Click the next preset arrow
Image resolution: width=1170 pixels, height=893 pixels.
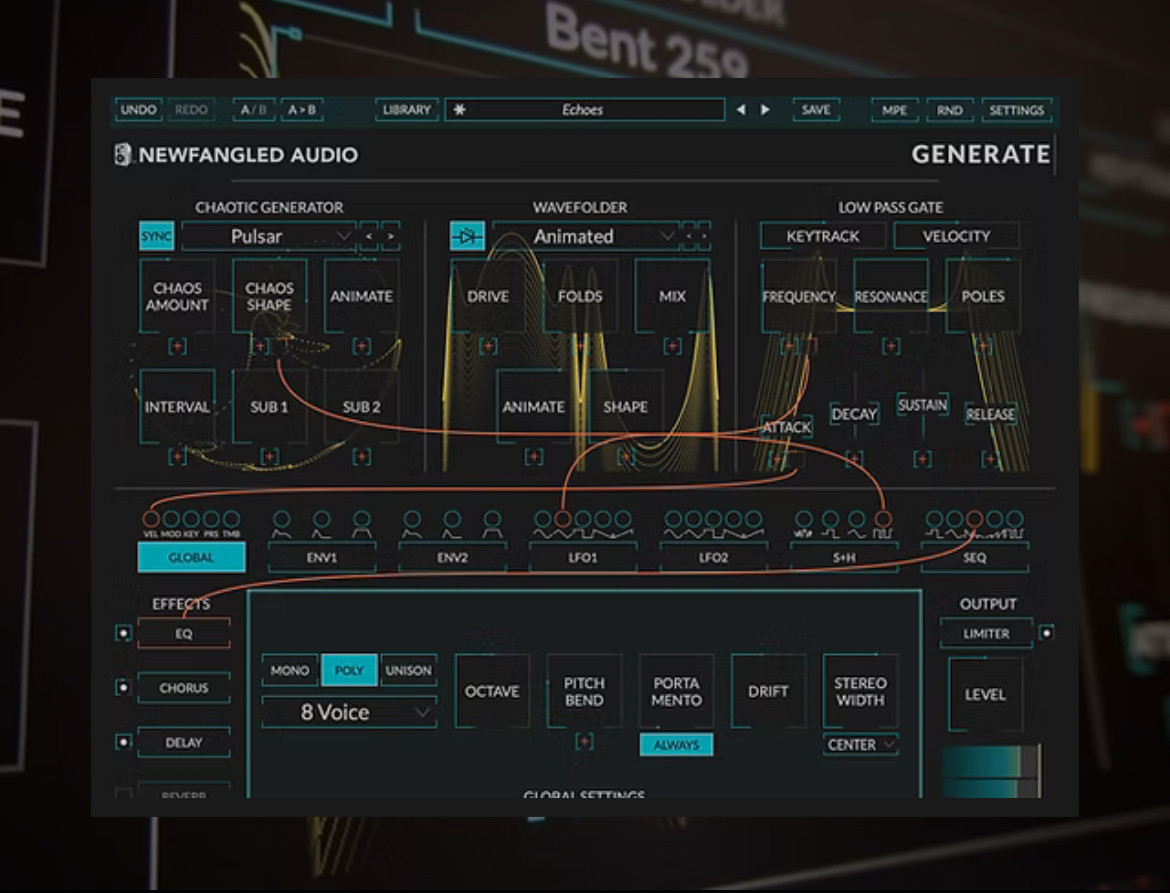765,110
